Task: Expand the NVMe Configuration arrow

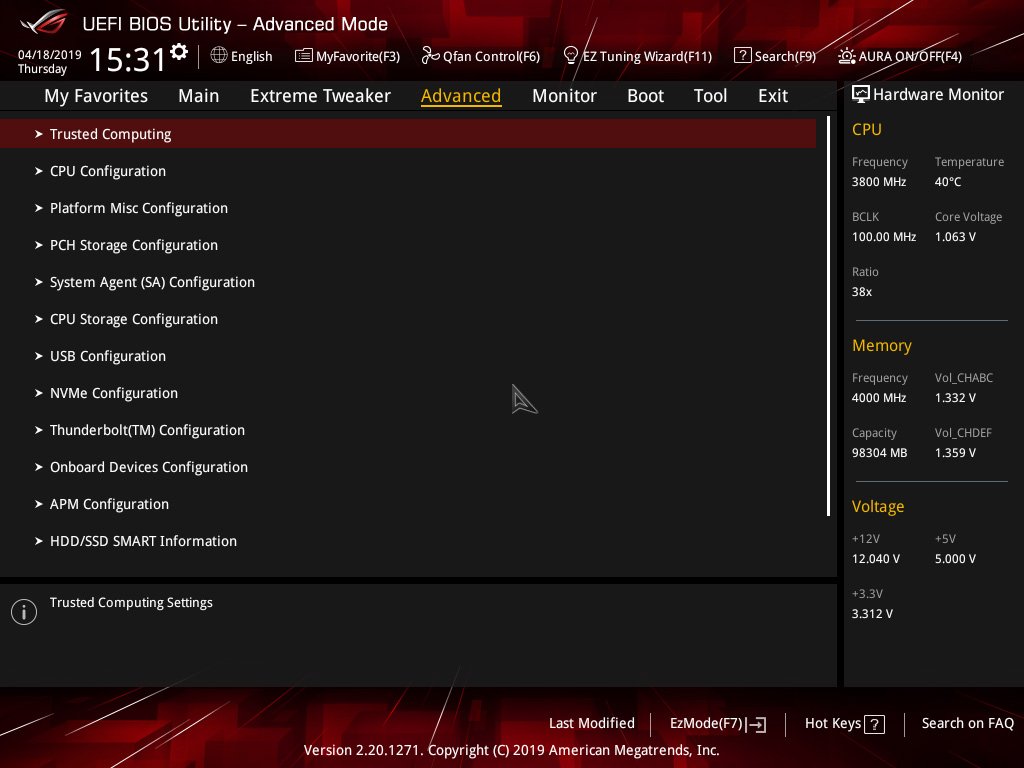Action: point(39,393)
